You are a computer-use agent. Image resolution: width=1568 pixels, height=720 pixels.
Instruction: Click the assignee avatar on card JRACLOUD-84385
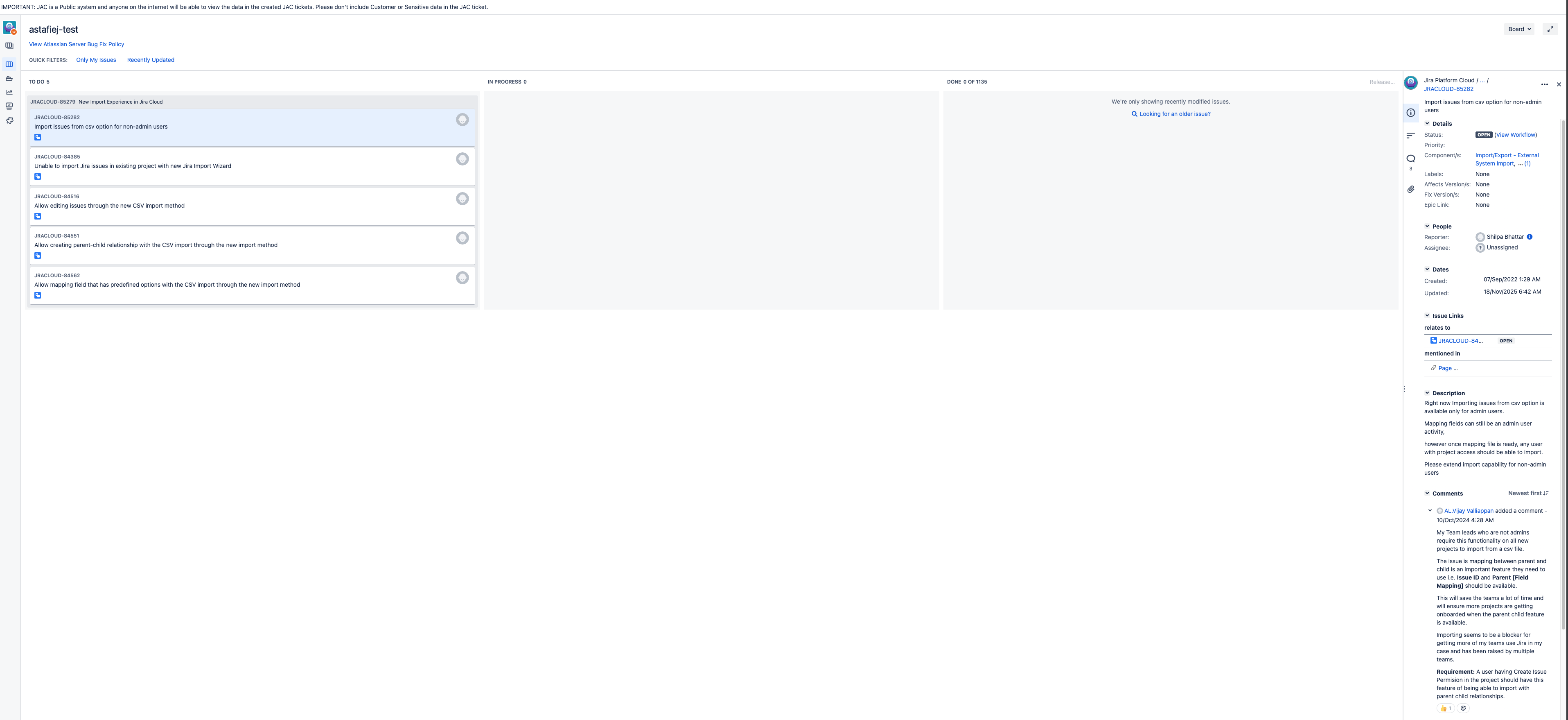click(x=463, y=159)
